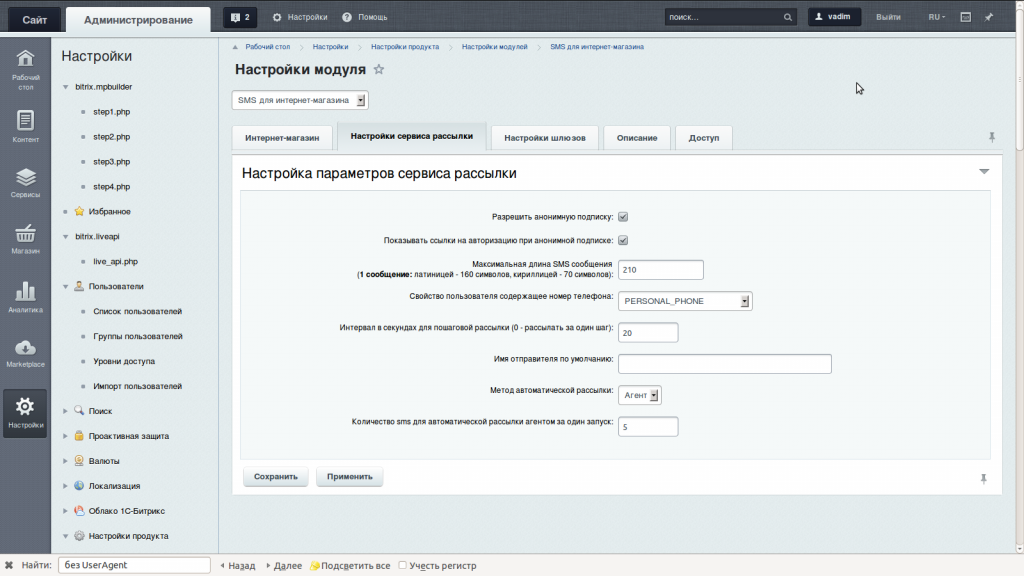The height and width of the screenshot is (576, 1024).
Task: Click the Применить button
Action: click(349, 477)
